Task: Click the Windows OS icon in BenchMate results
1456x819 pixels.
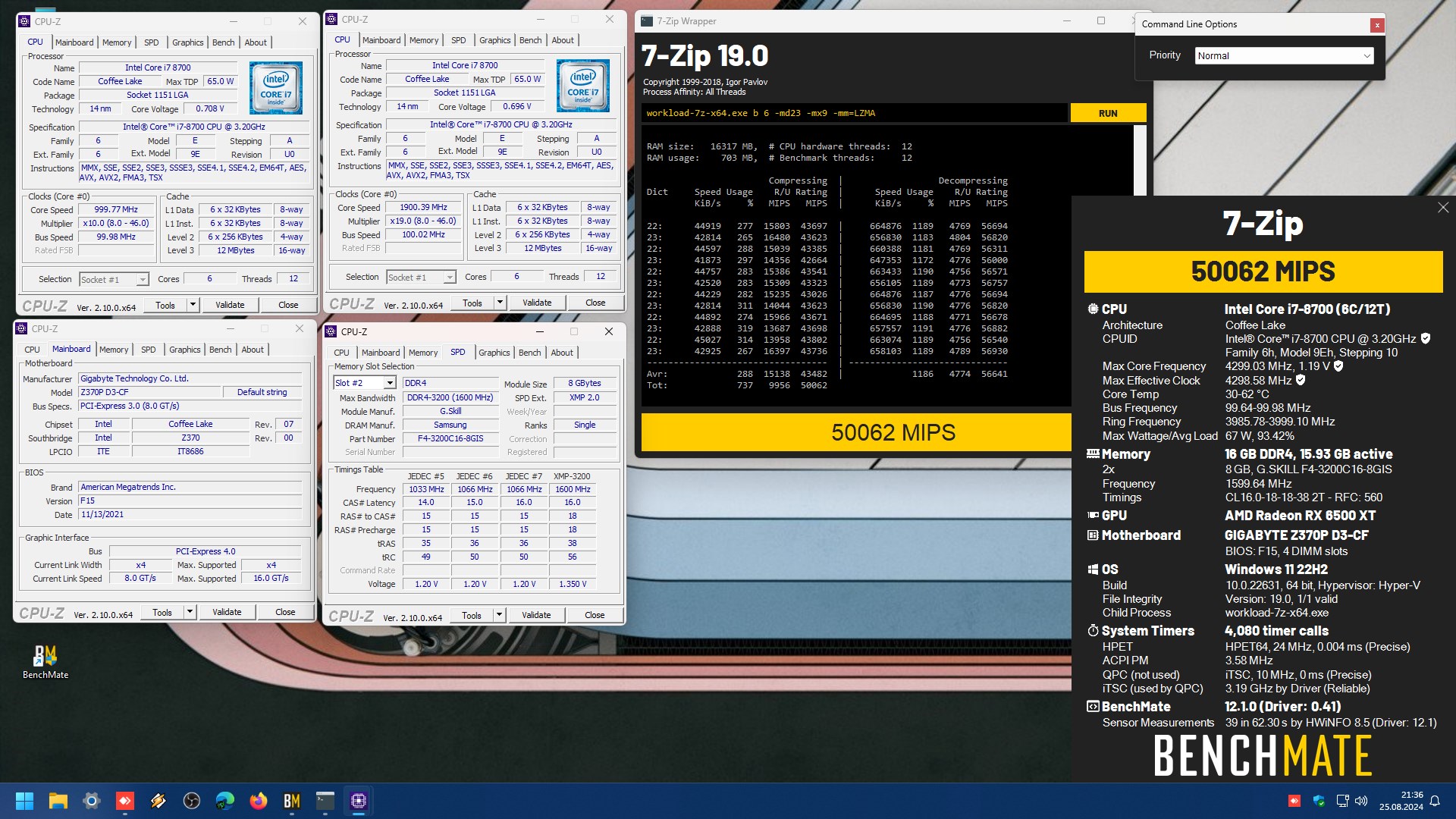Action: (1093, 570)
